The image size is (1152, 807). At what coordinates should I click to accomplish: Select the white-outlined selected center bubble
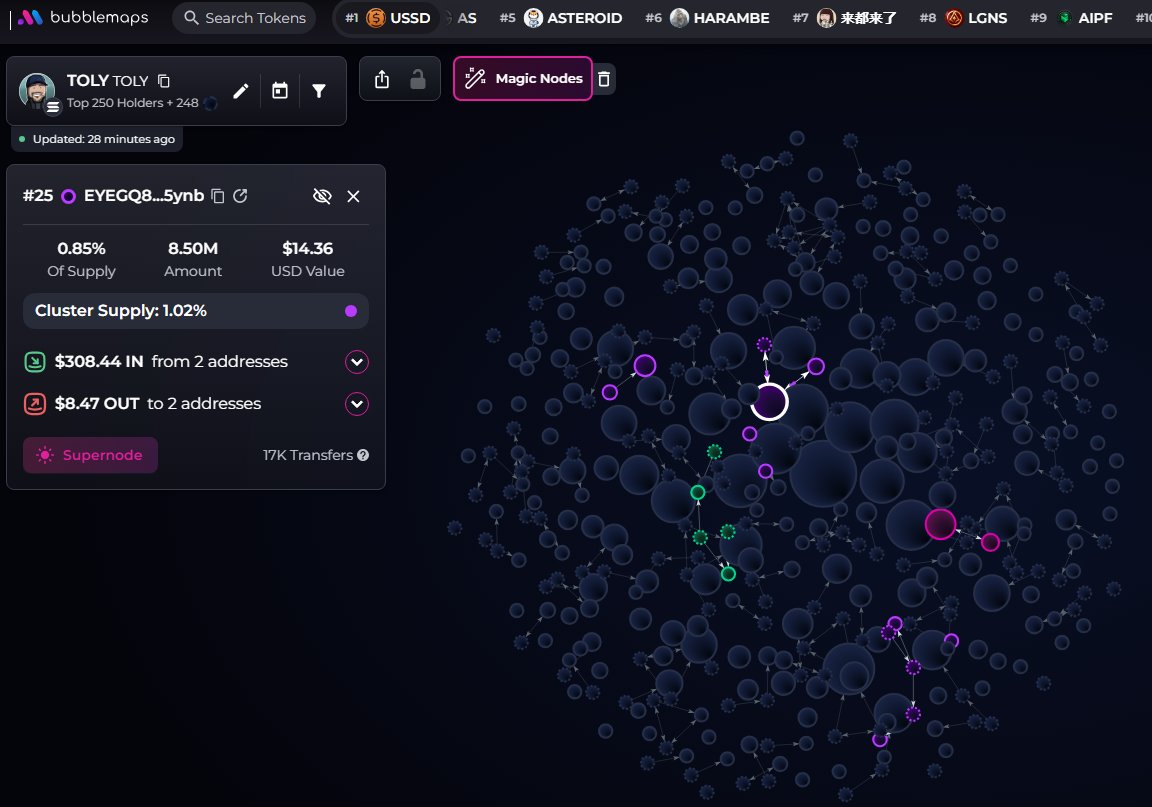769,401
